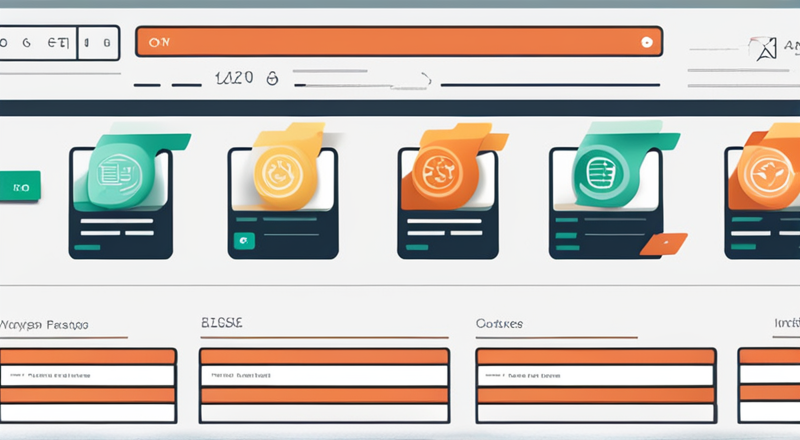Viewport: 800px width, 440px height.
Task: Select the orange bird coin icon card
Action: pyautogui.click(x=767, y=174)
